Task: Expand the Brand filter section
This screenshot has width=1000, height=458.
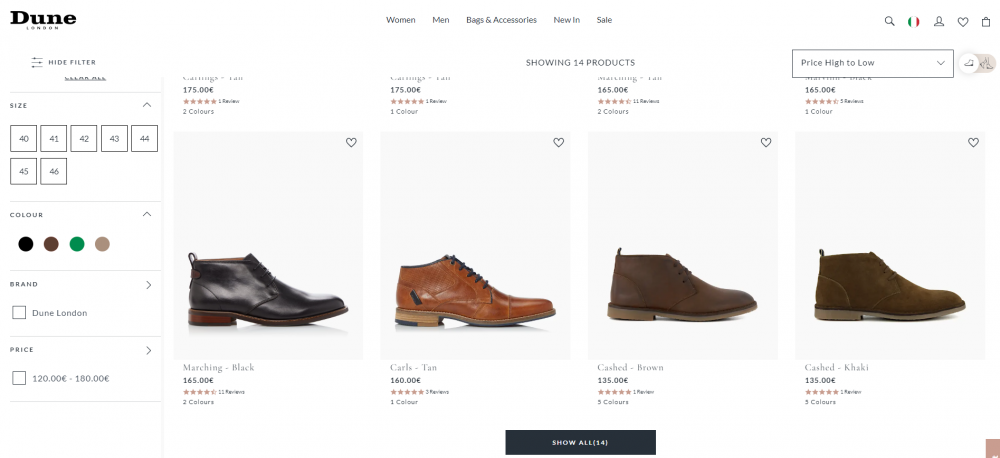Action: pos(148,285)
